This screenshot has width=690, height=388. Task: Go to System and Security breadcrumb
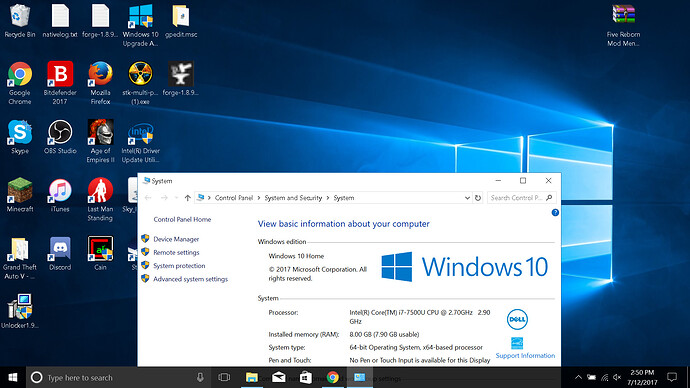[293, 198]
